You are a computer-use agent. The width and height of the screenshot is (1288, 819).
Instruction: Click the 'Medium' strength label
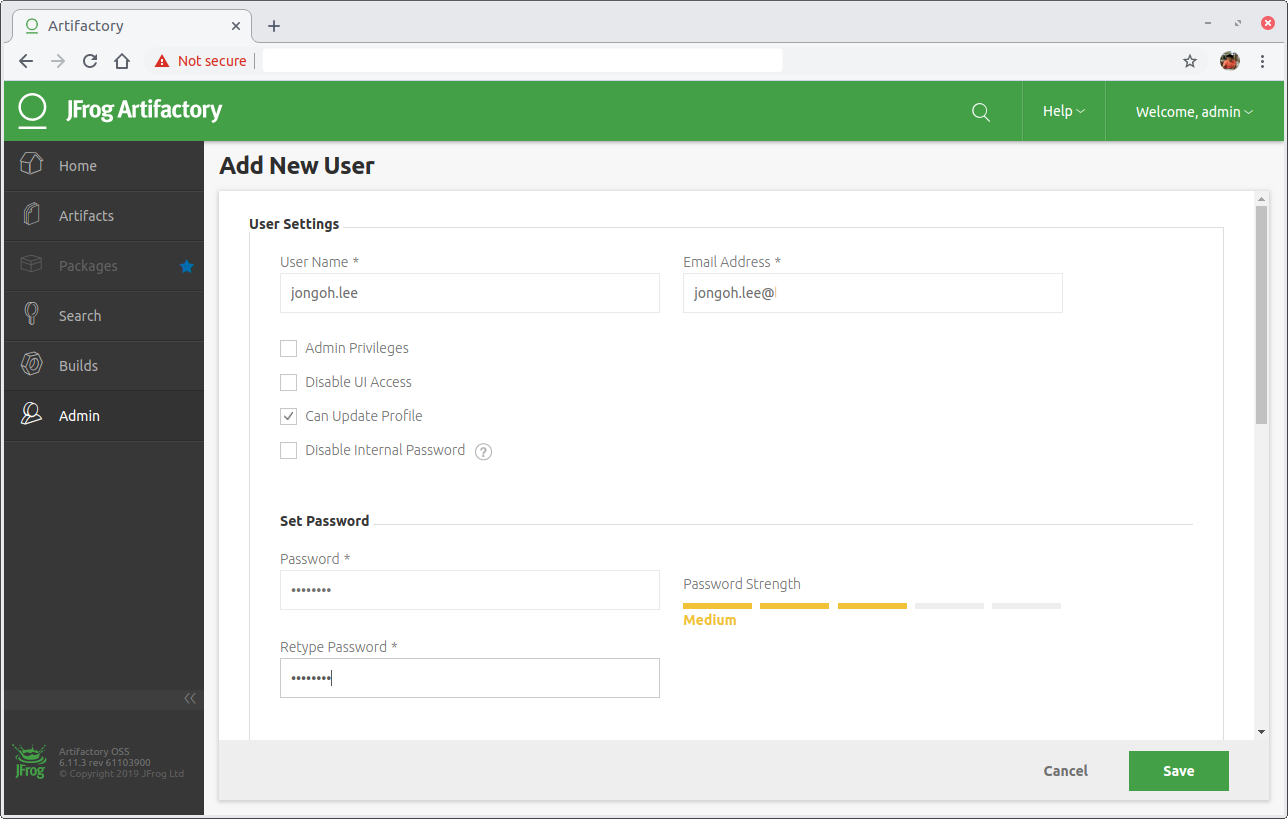[710, 620]
